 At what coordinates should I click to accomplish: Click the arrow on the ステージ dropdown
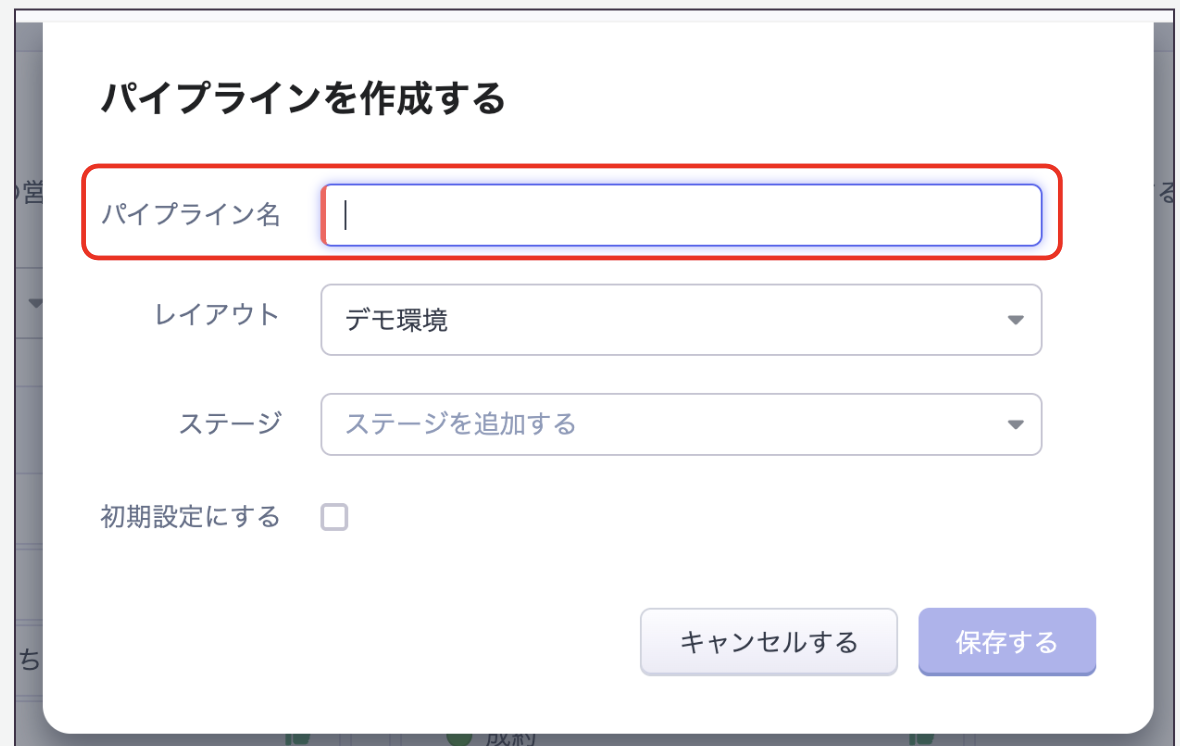click(1015, 424)
